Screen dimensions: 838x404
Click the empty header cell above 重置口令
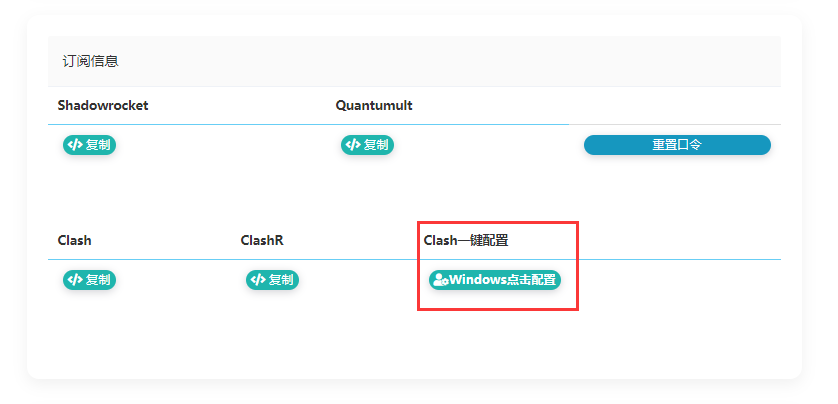point(675,105)
